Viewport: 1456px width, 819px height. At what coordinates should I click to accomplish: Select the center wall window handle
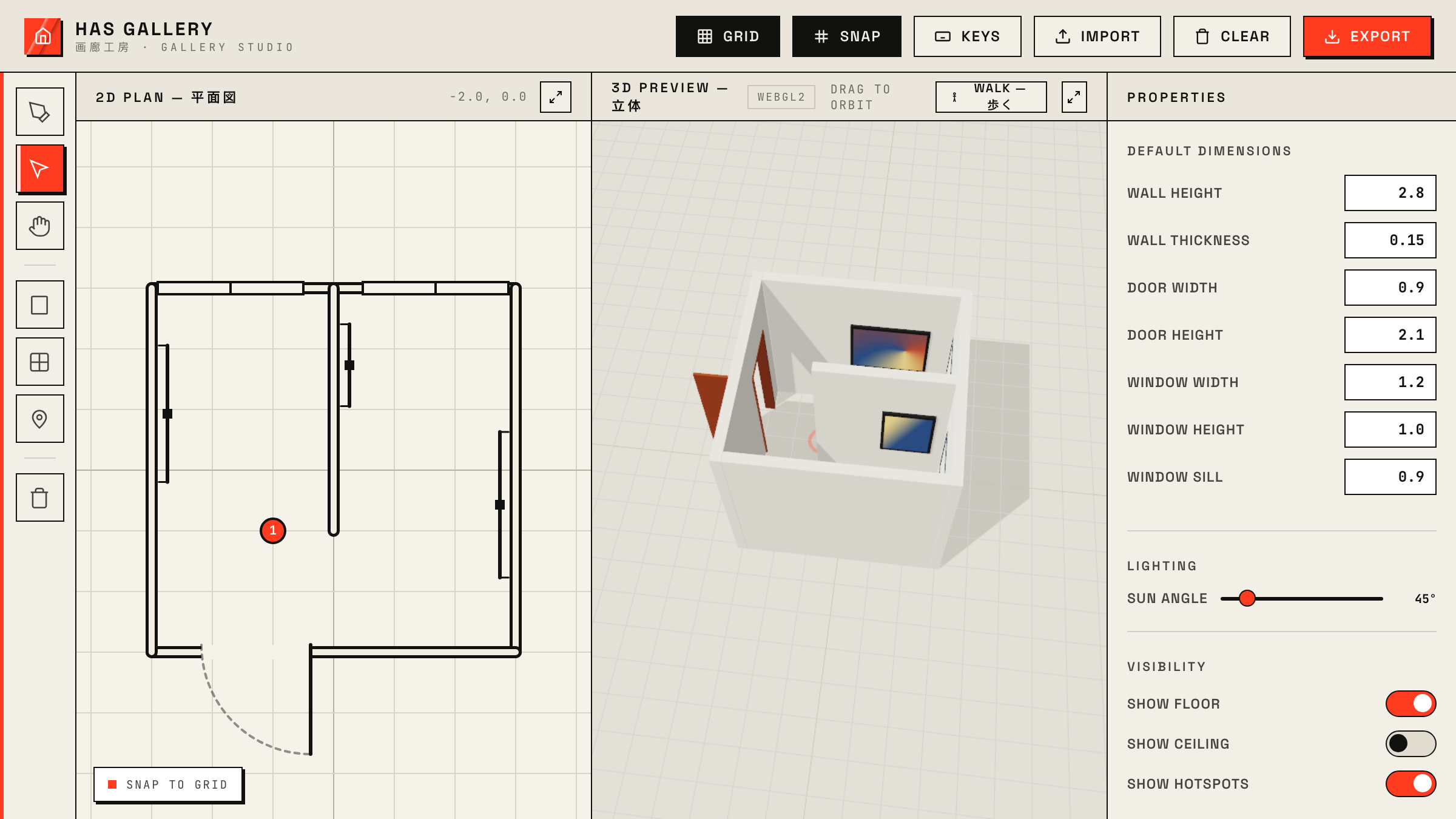pos(349,365)
